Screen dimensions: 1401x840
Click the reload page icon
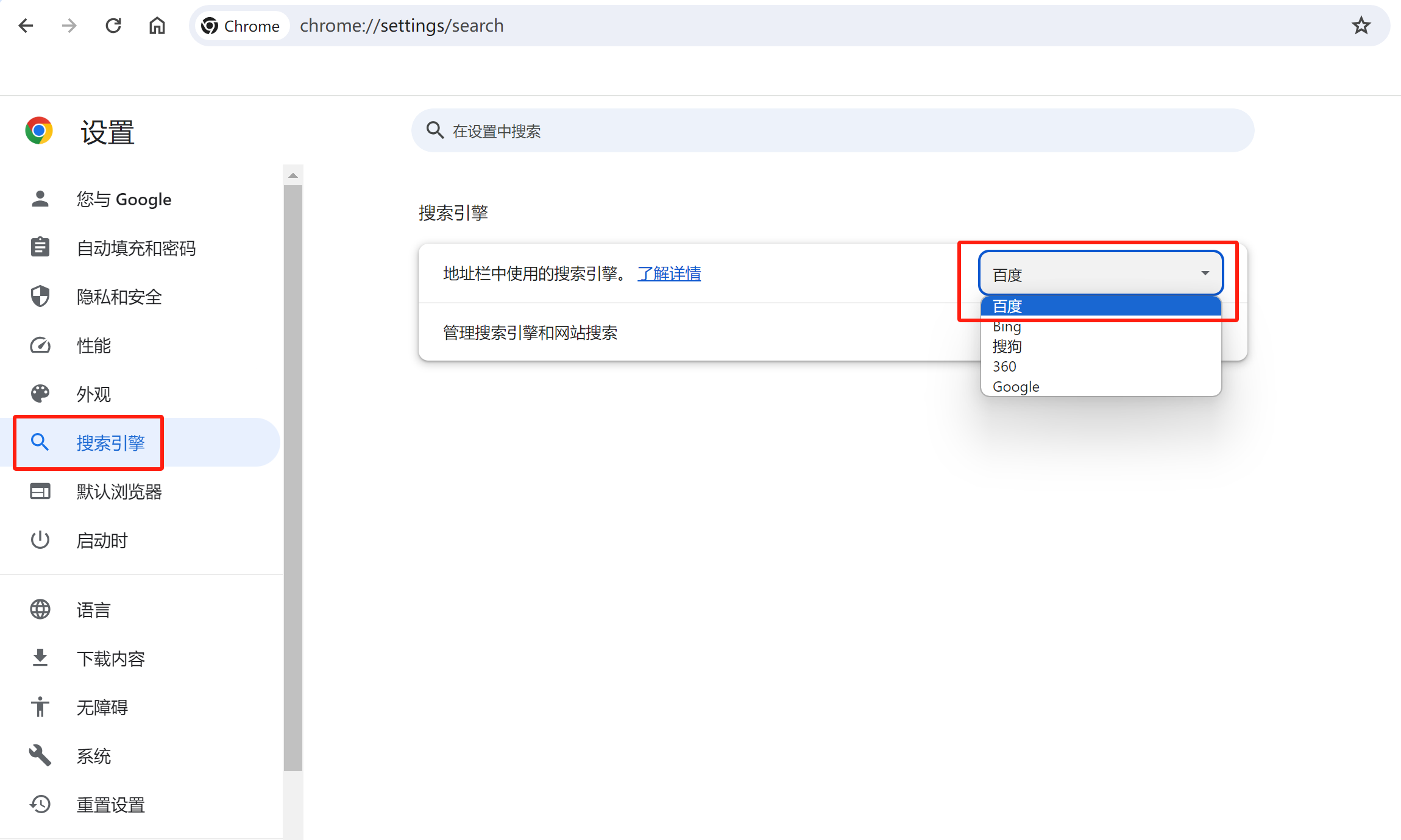[x=113, y=26]
